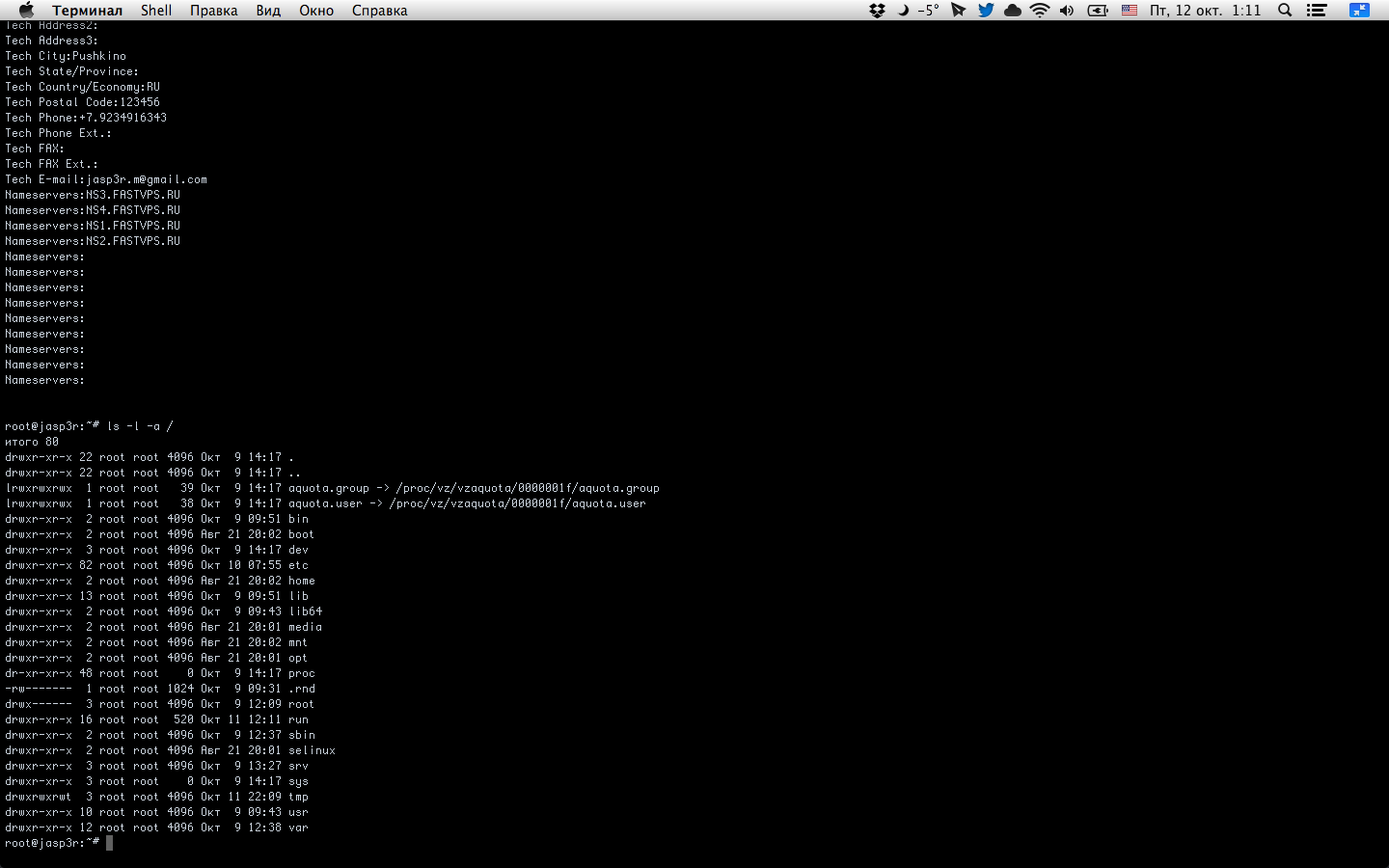Click the cloud icon in menu bar
The image size is (1389, 868).
click(x=1012, y=11)
